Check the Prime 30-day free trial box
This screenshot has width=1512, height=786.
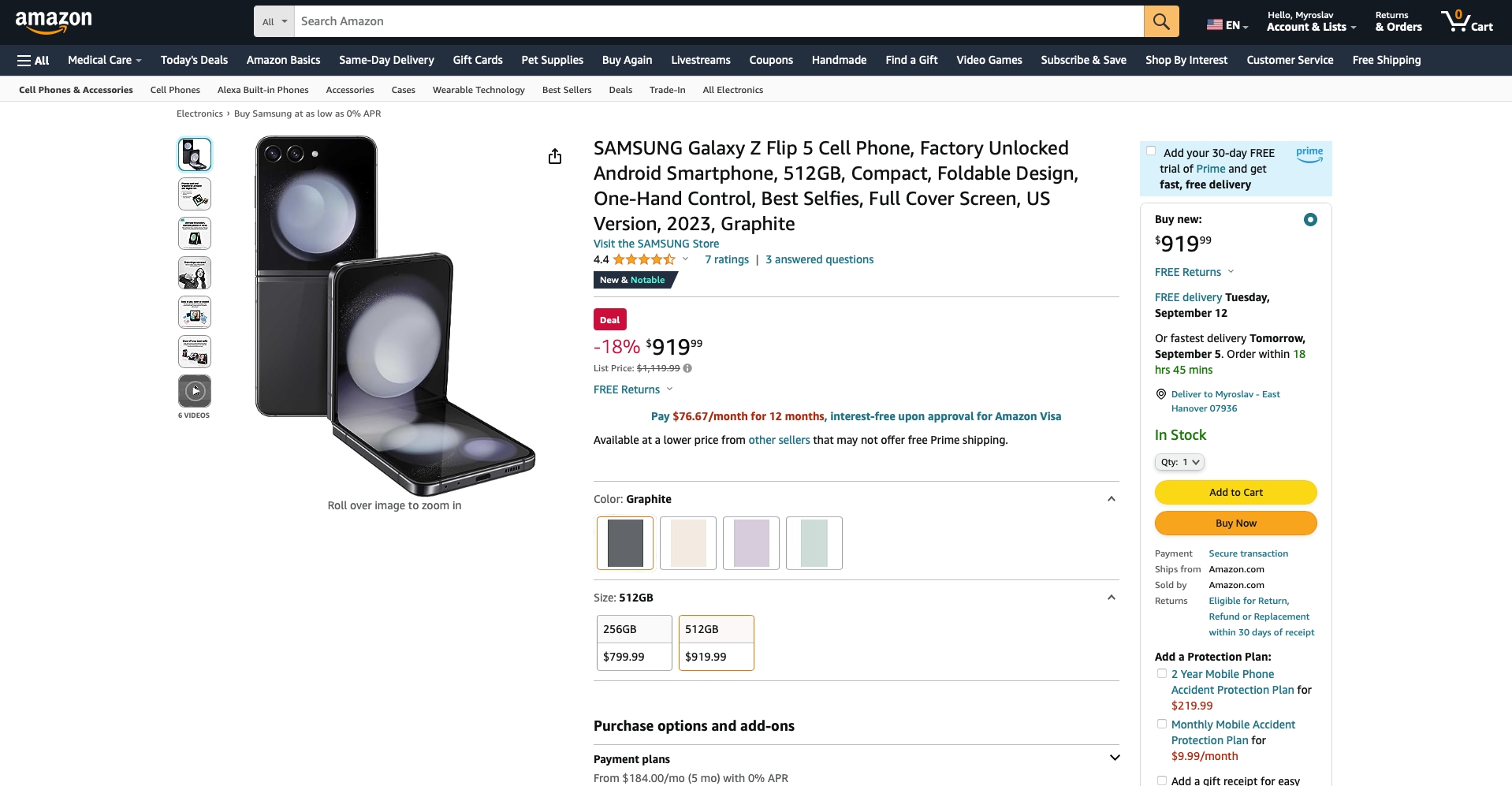1151,151
